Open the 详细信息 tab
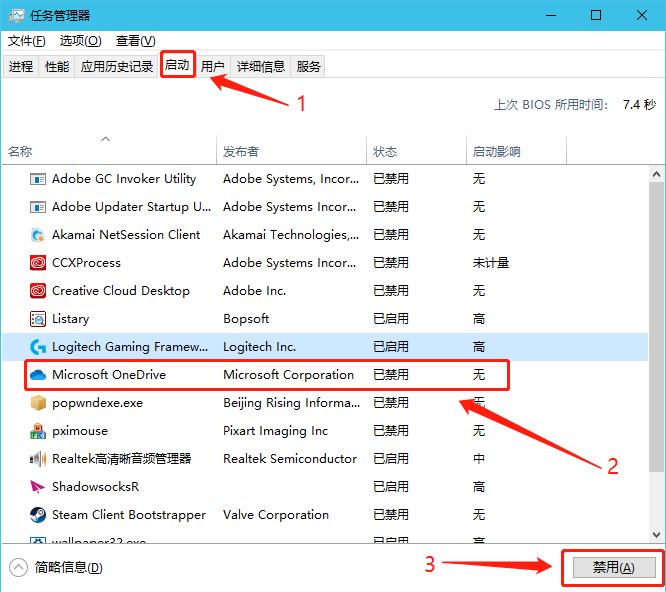The height and width of the screenshot is (592, 666). coord(261,67)
